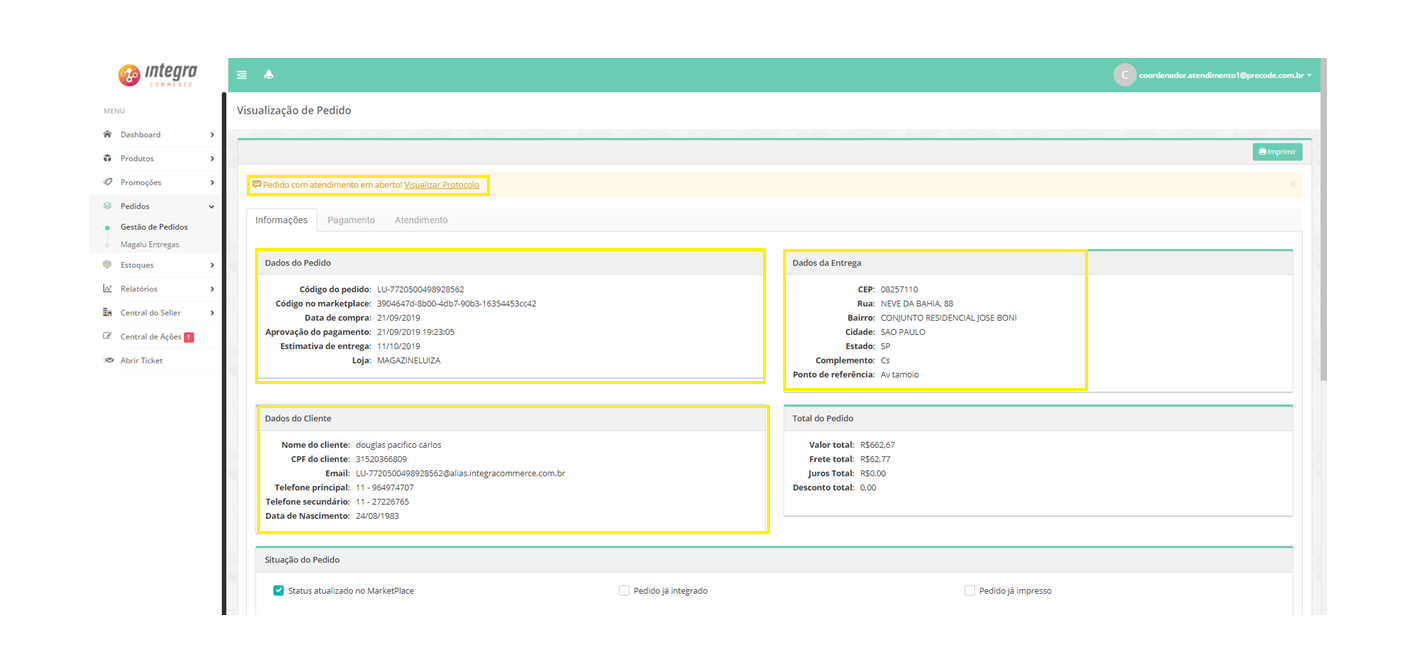Click delivery estimate 11/10/2019
The image size is (1416, 672).
[x=398, y=346]
